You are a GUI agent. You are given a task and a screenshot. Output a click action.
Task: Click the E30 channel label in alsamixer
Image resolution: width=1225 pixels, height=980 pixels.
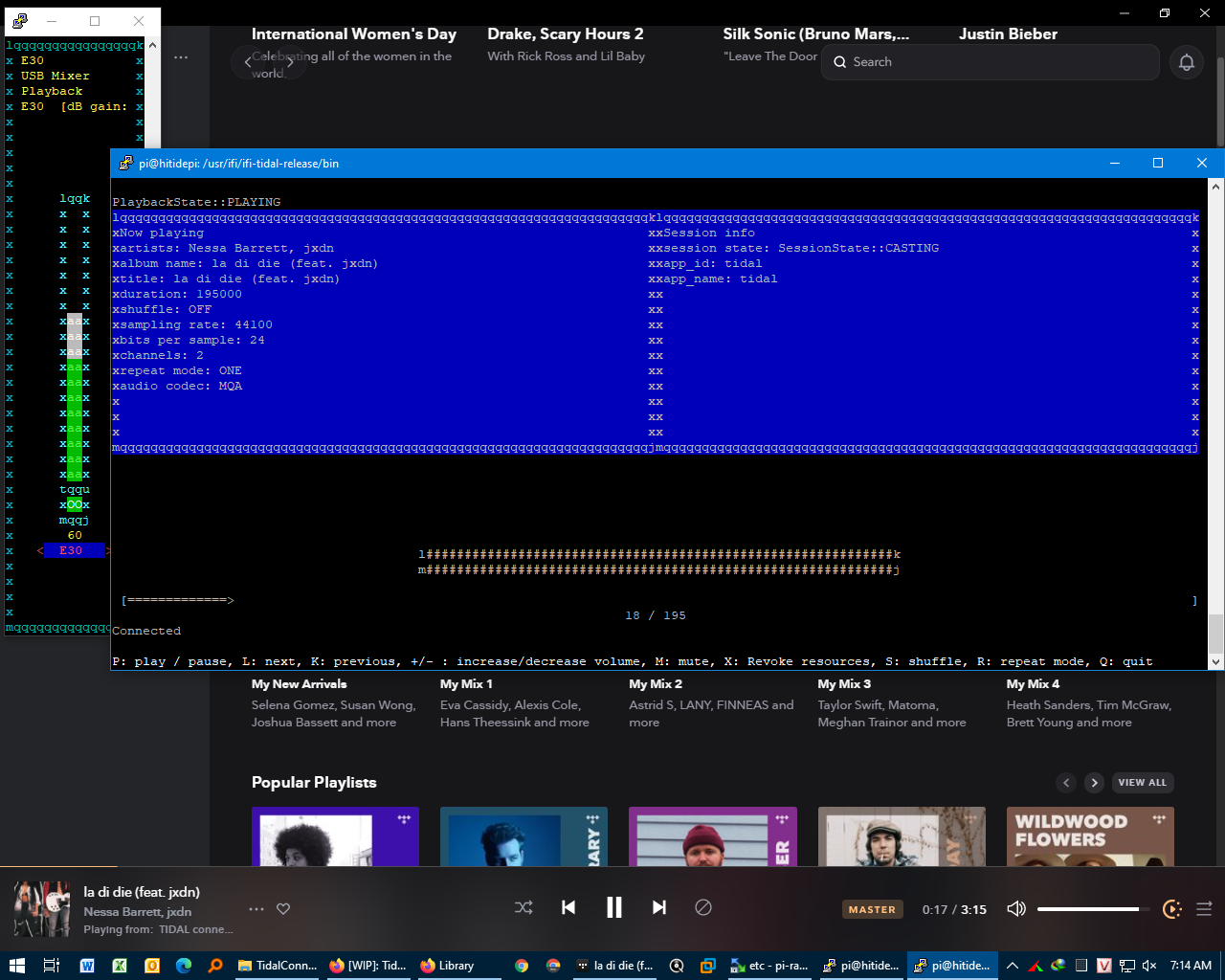coord(71,550)
